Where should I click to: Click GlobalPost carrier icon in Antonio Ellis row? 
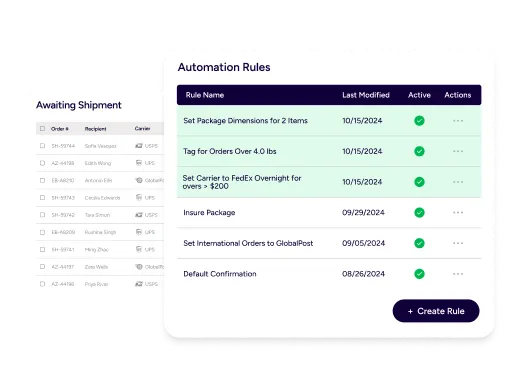pos(139,180)
